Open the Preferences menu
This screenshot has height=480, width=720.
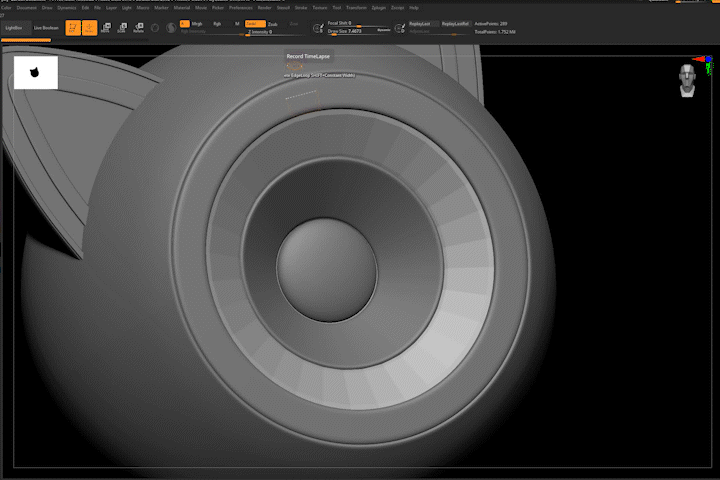(241, 8)
